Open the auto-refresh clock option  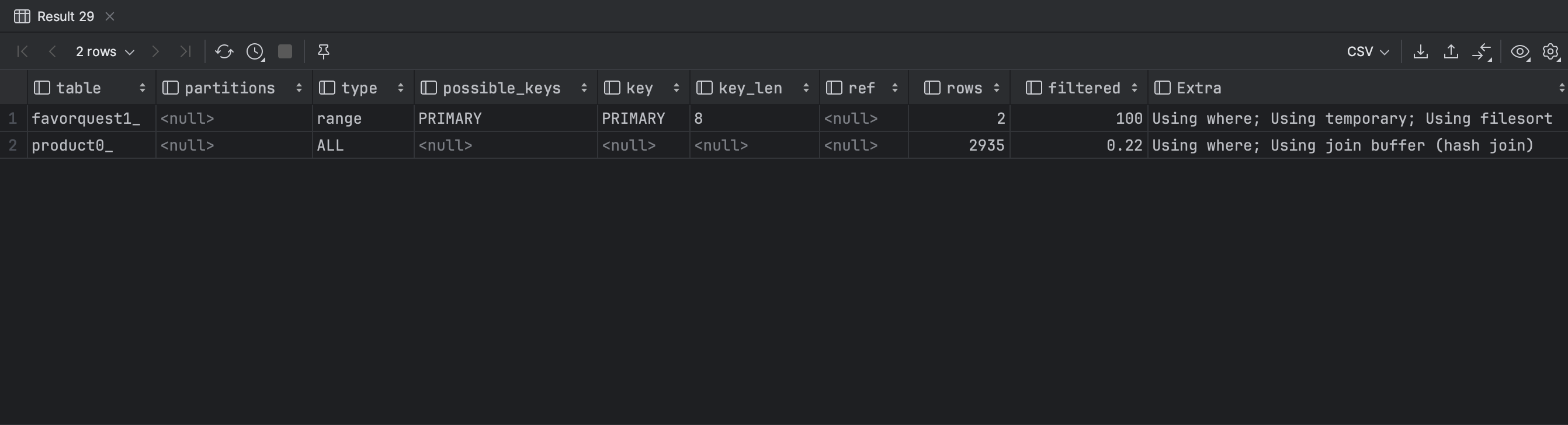[255, 52]
